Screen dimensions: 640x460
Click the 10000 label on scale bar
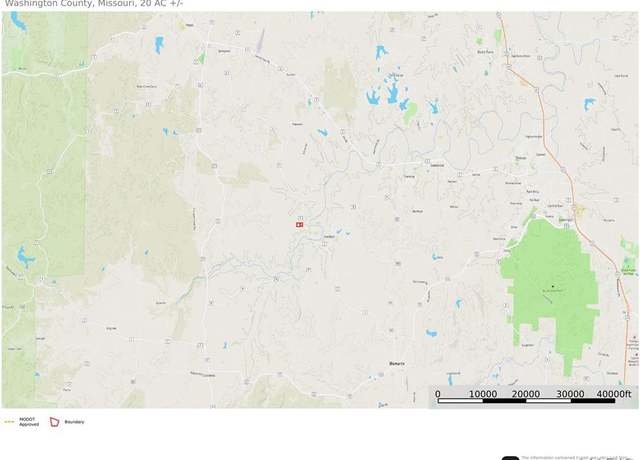[482, 394]
